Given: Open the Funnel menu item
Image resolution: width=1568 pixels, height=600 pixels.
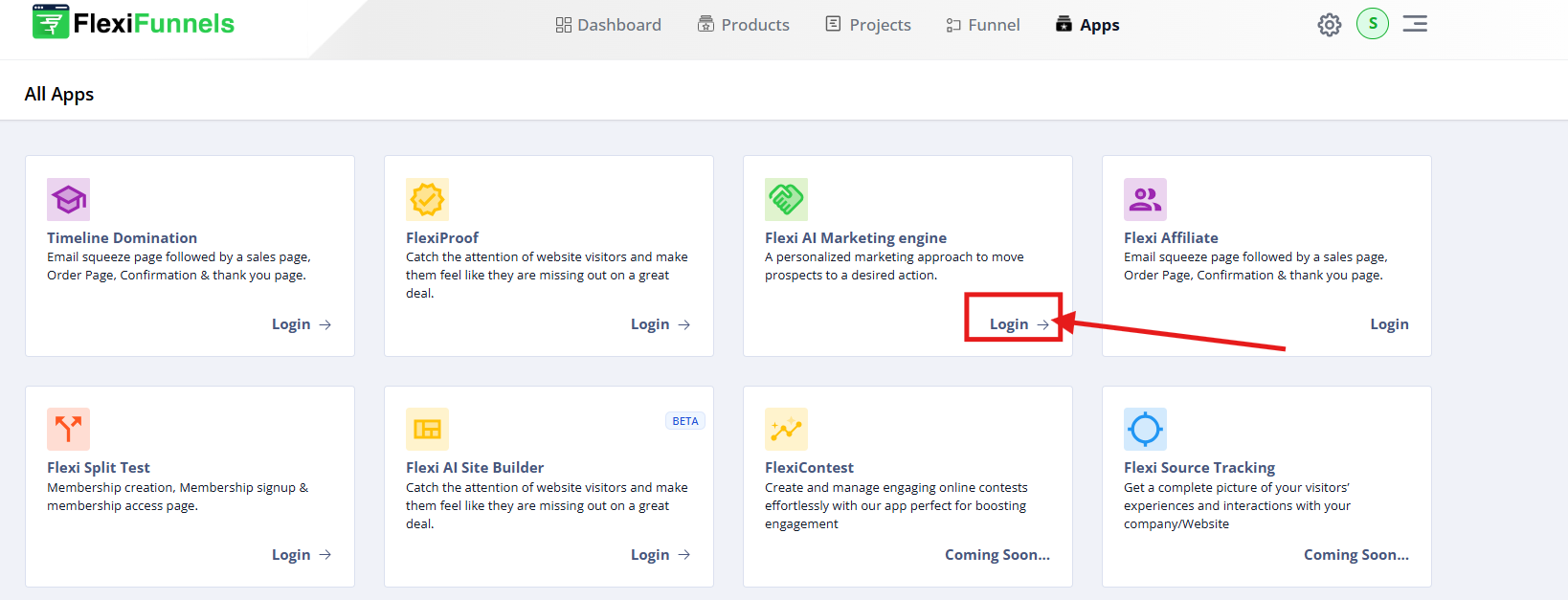Looking at the screenshot, I should (x=983, y=25).
